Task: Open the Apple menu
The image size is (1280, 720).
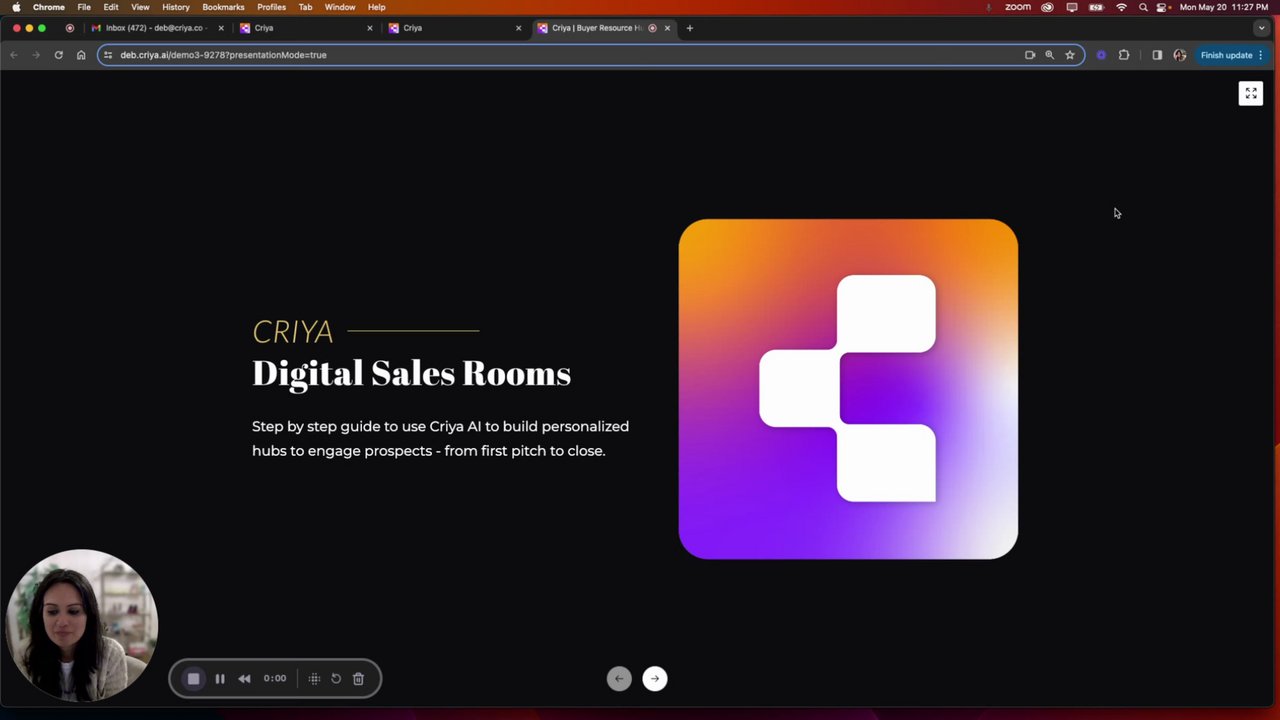Action: (16, 7)
